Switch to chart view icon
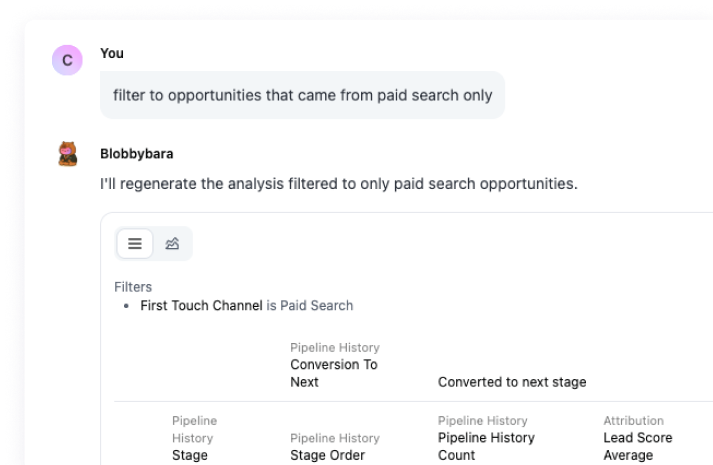 point(172,243)
